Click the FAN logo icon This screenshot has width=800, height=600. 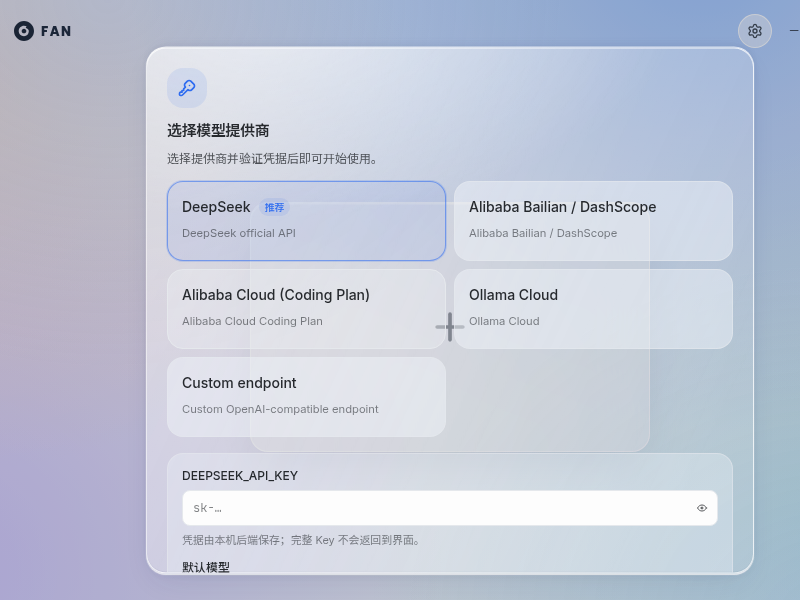point(24,31)
